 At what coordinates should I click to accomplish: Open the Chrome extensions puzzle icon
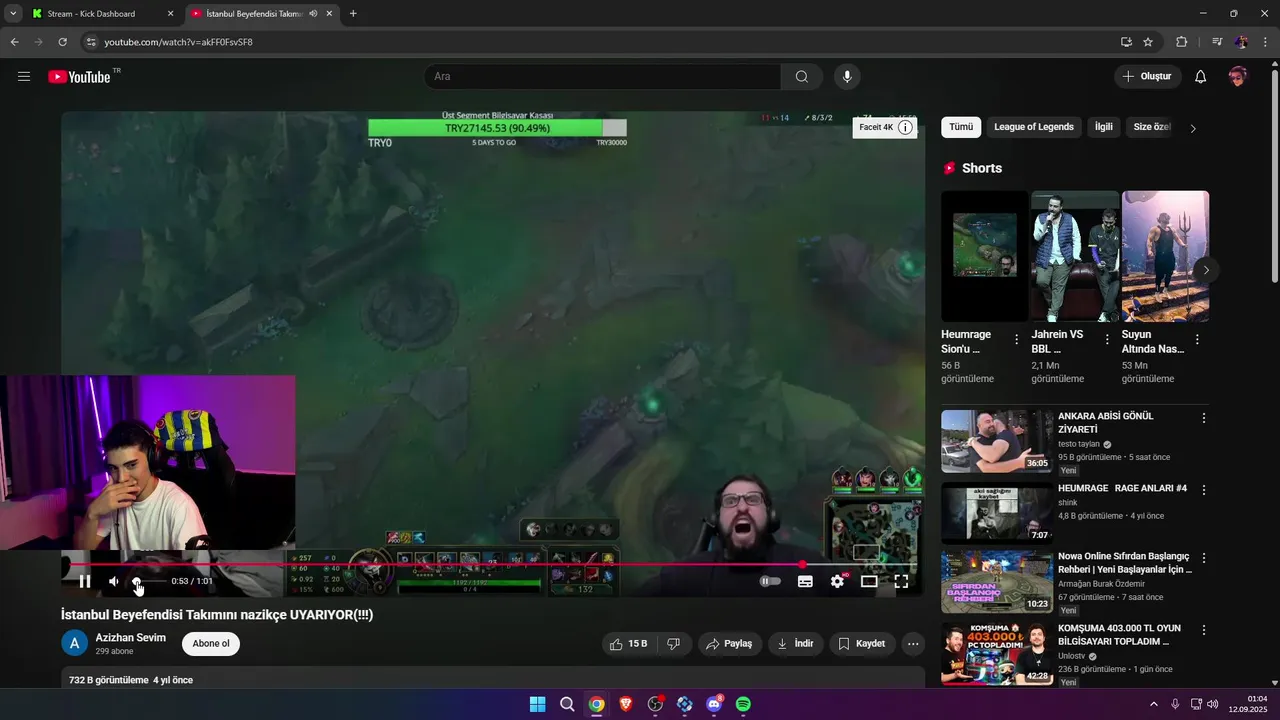pos(1181,42)
